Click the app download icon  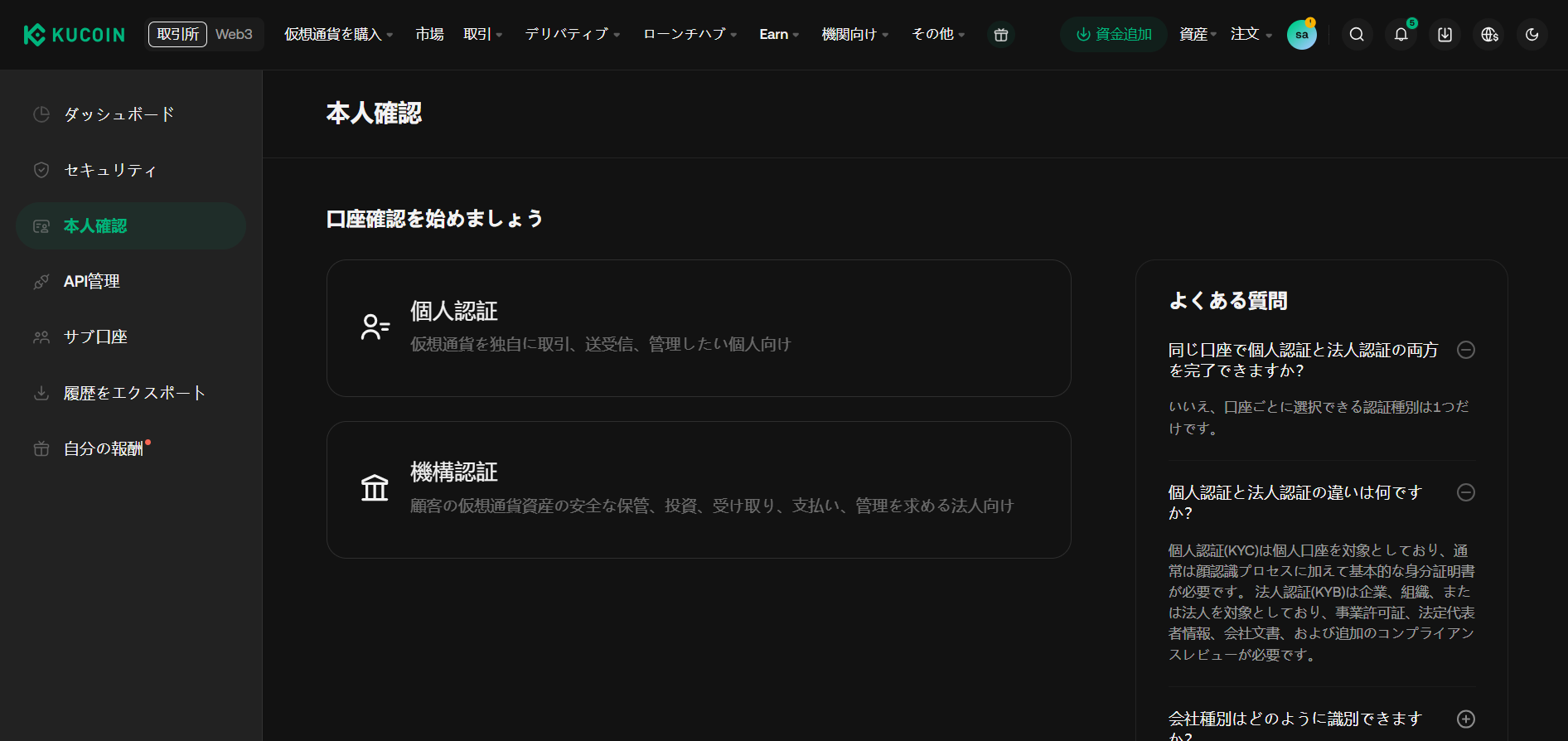(1445, 35)
